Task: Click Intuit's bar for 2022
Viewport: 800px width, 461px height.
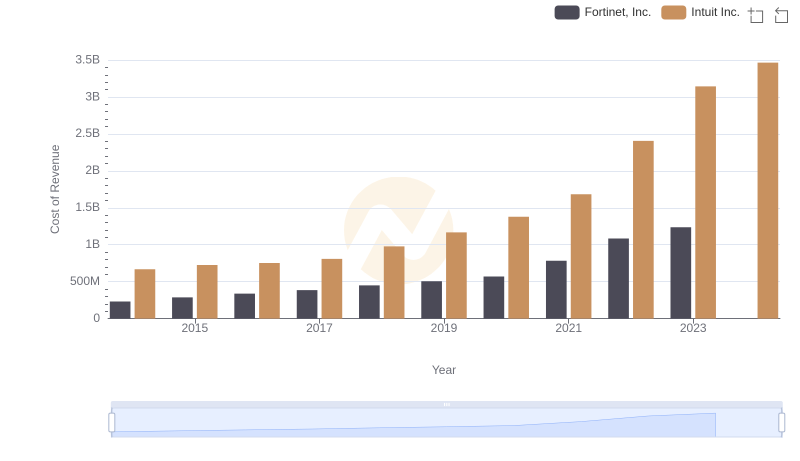Action: 643,230
